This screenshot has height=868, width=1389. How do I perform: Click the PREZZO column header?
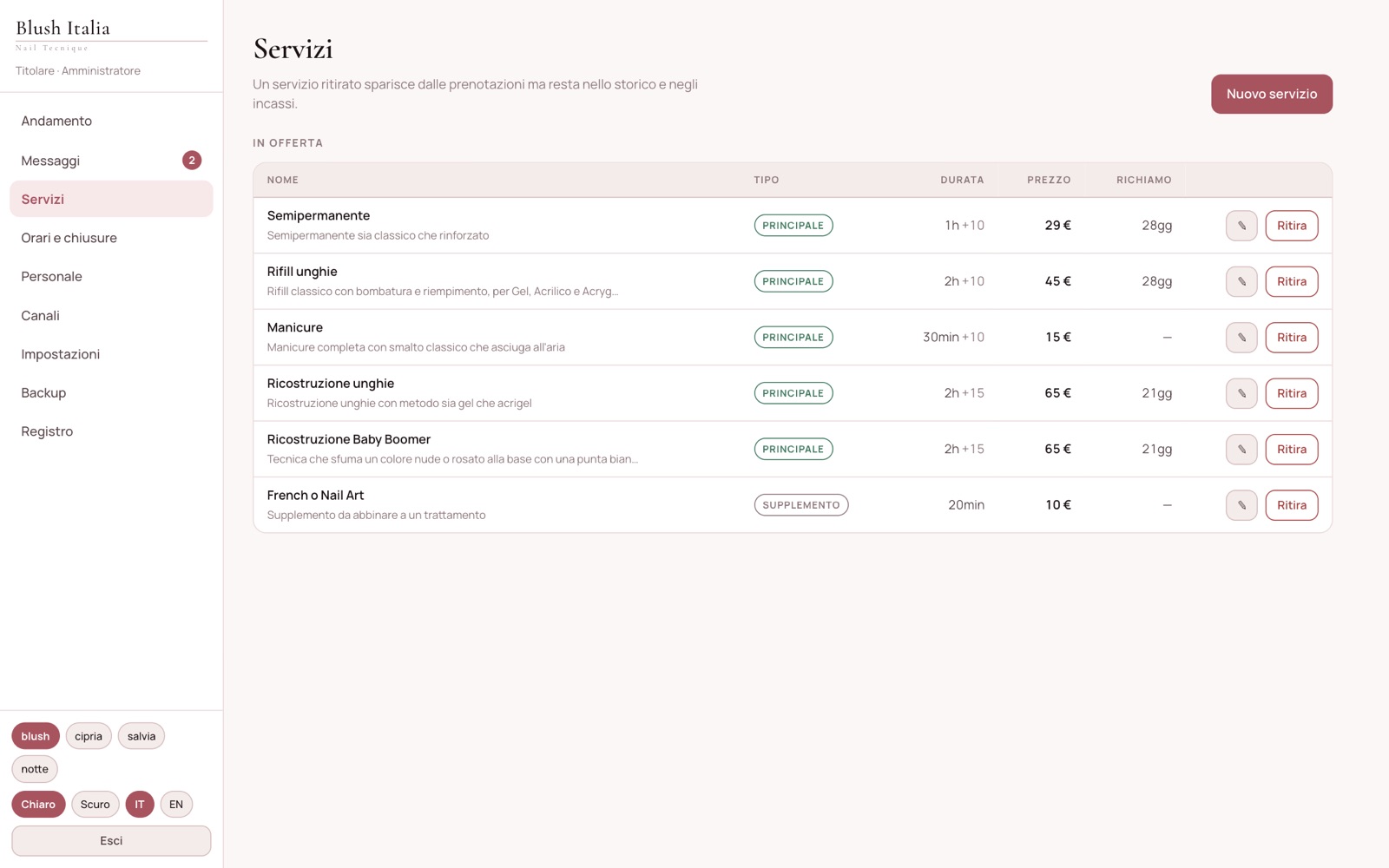[1049, 180]
